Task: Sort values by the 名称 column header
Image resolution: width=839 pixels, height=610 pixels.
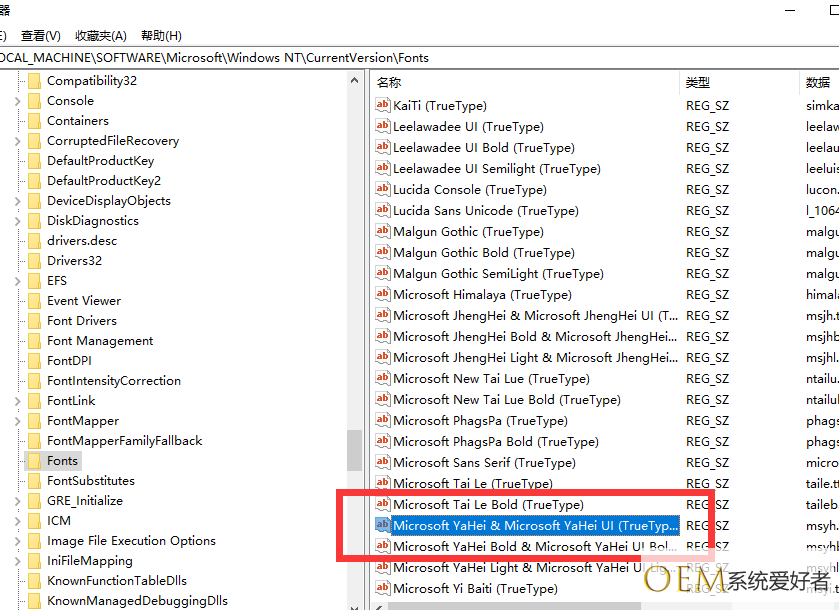Action: [389, 82]
